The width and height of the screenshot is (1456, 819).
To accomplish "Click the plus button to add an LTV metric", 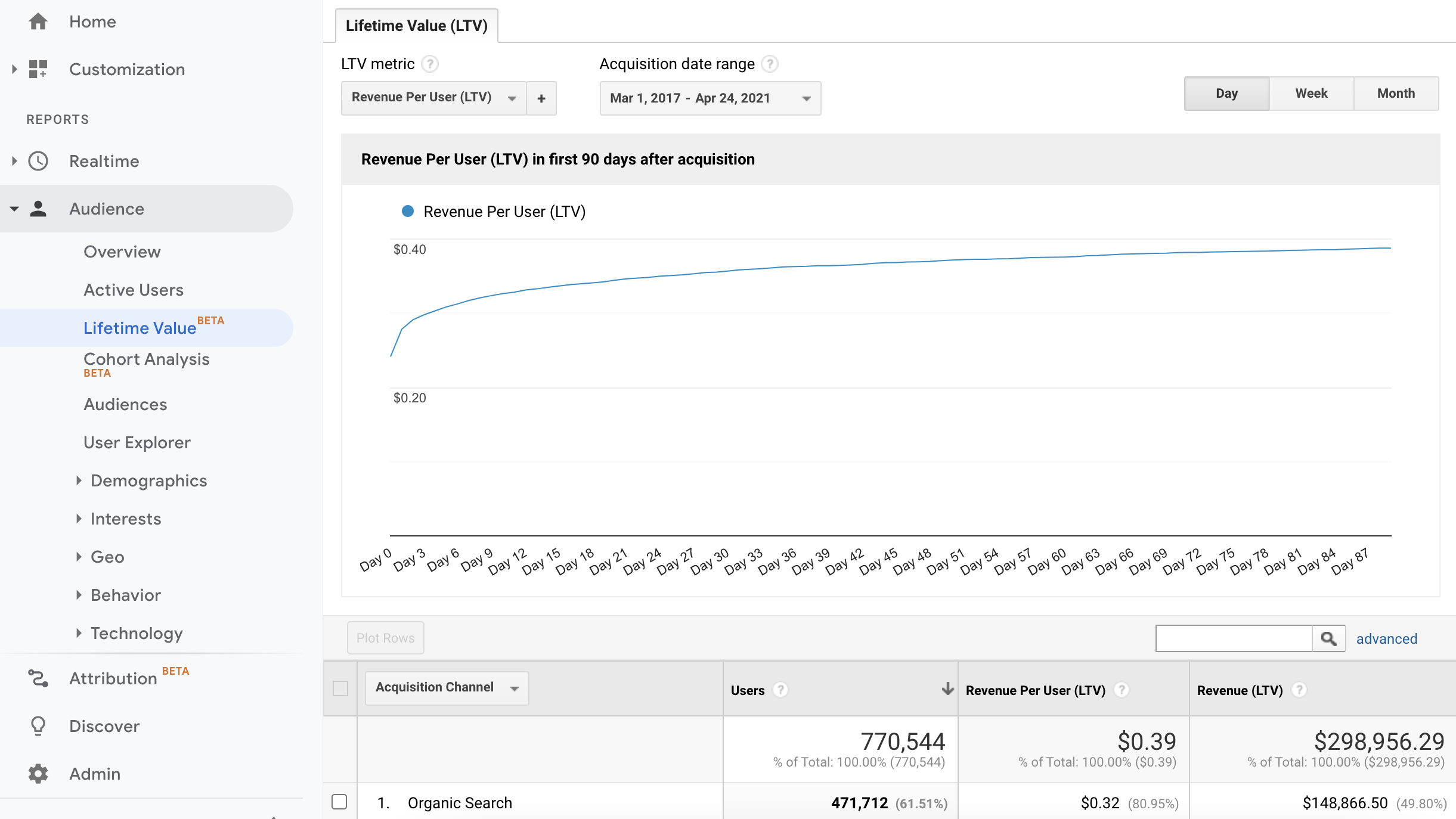I will click(541, 98).
